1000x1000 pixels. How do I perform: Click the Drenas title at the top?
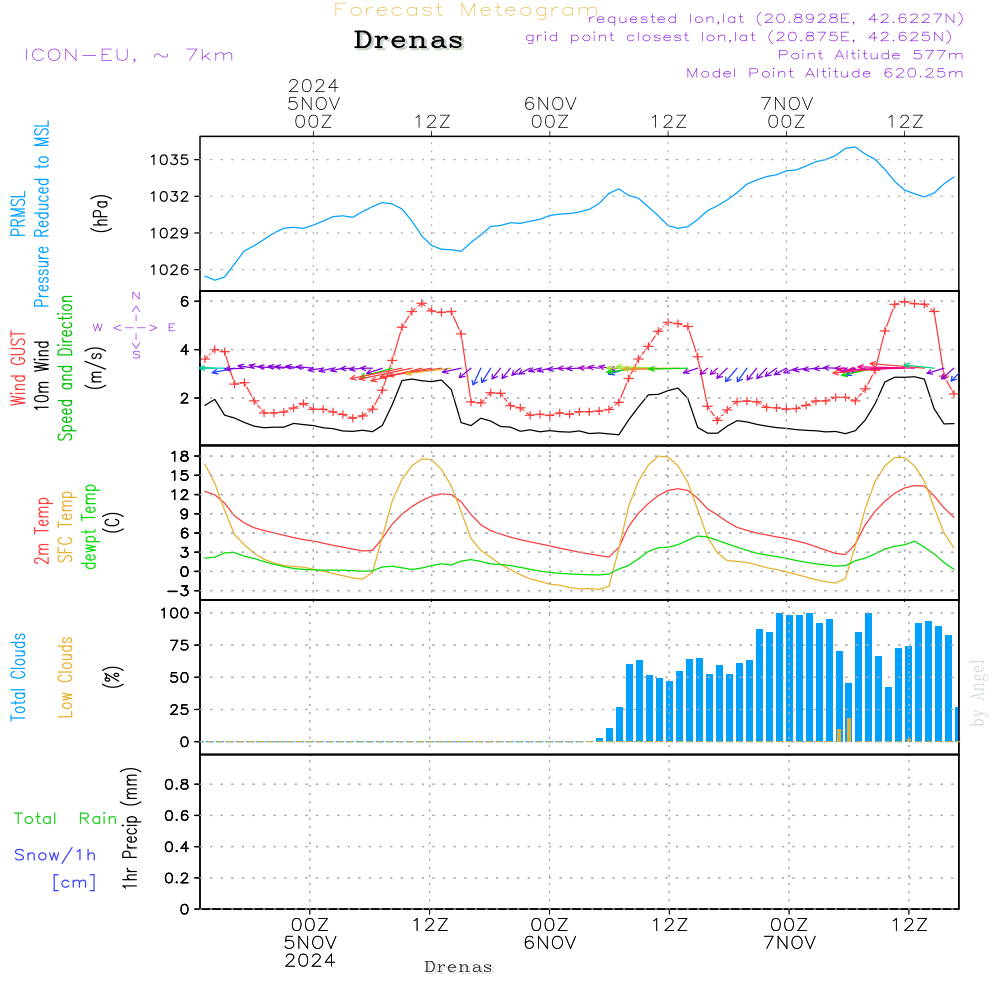[x=409, y=40]
